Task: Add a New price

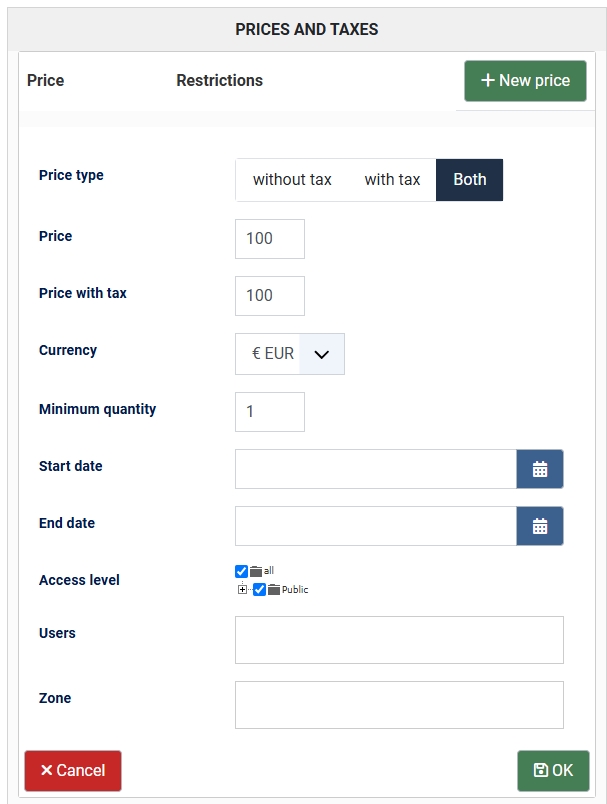Action: (x=525, y=81)
